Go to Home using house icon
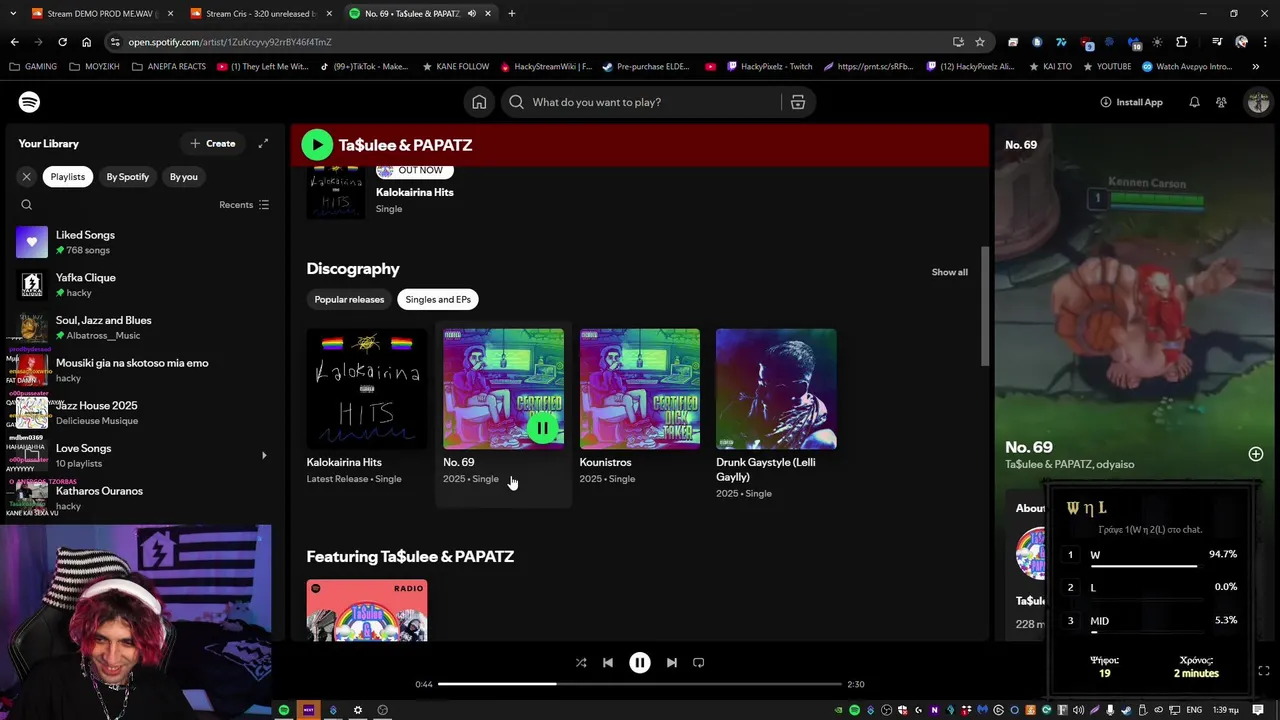Screen dimensions: 1280x720 [x=479, y=102]
